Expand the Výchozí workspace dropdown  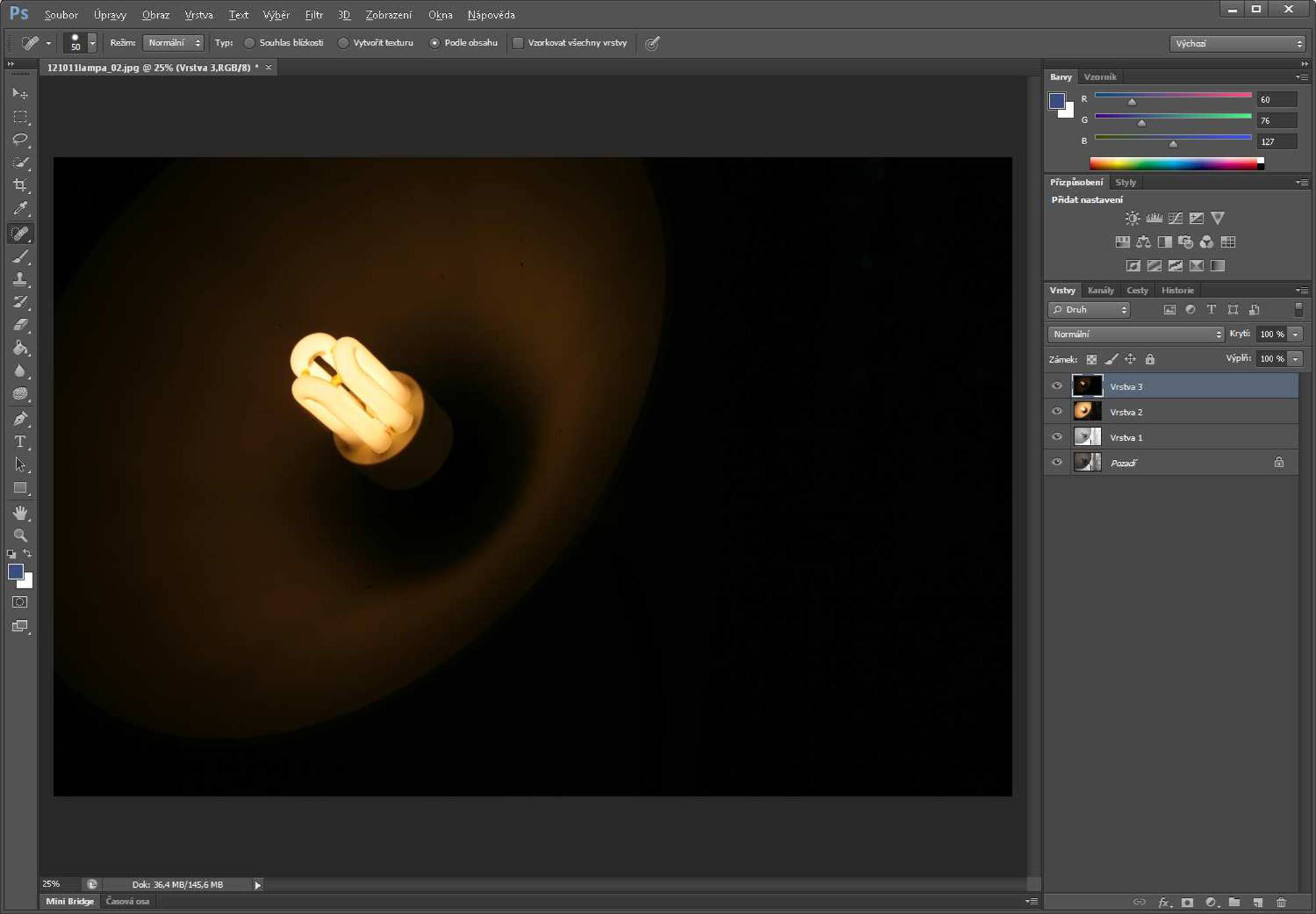click(1237, 43)
